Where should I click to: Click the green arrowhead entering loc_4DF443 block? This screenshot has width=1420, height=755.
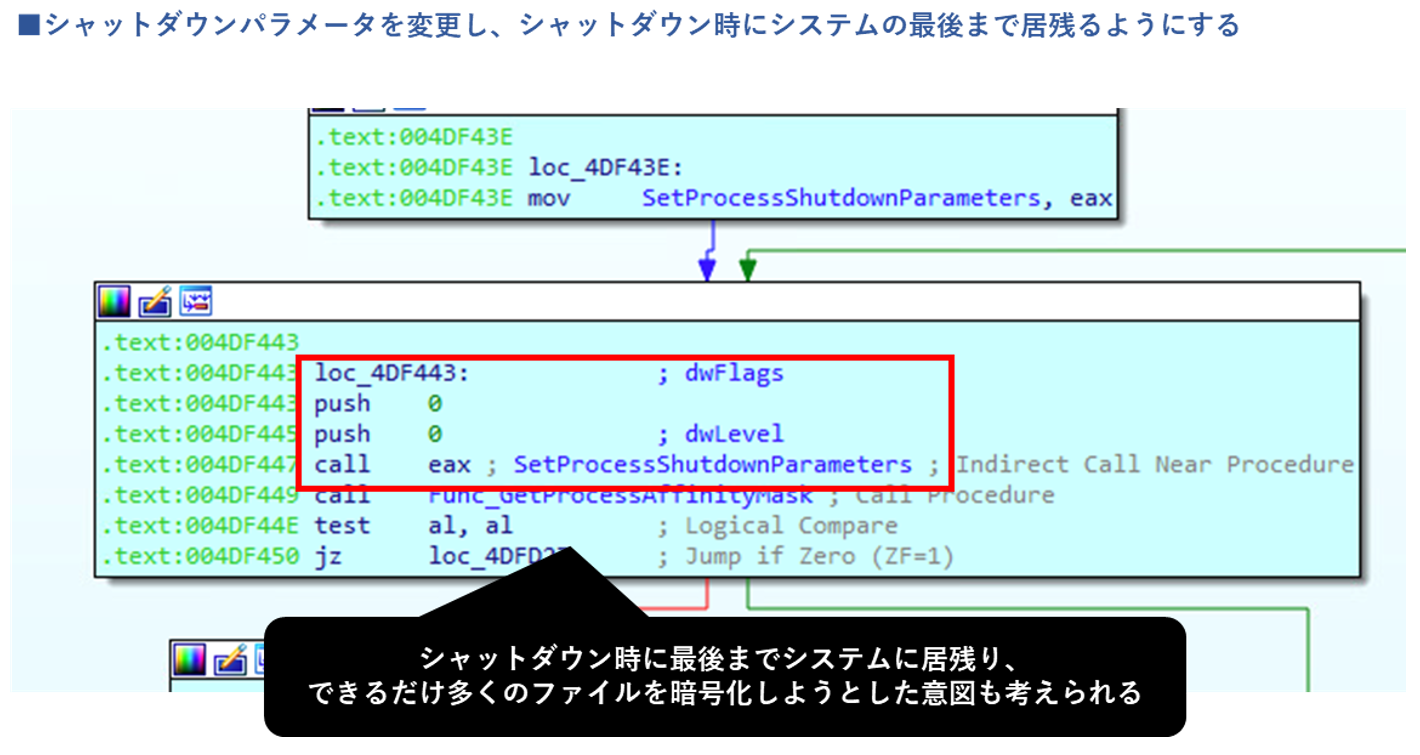pyautogui.click(x=747, y=269)
